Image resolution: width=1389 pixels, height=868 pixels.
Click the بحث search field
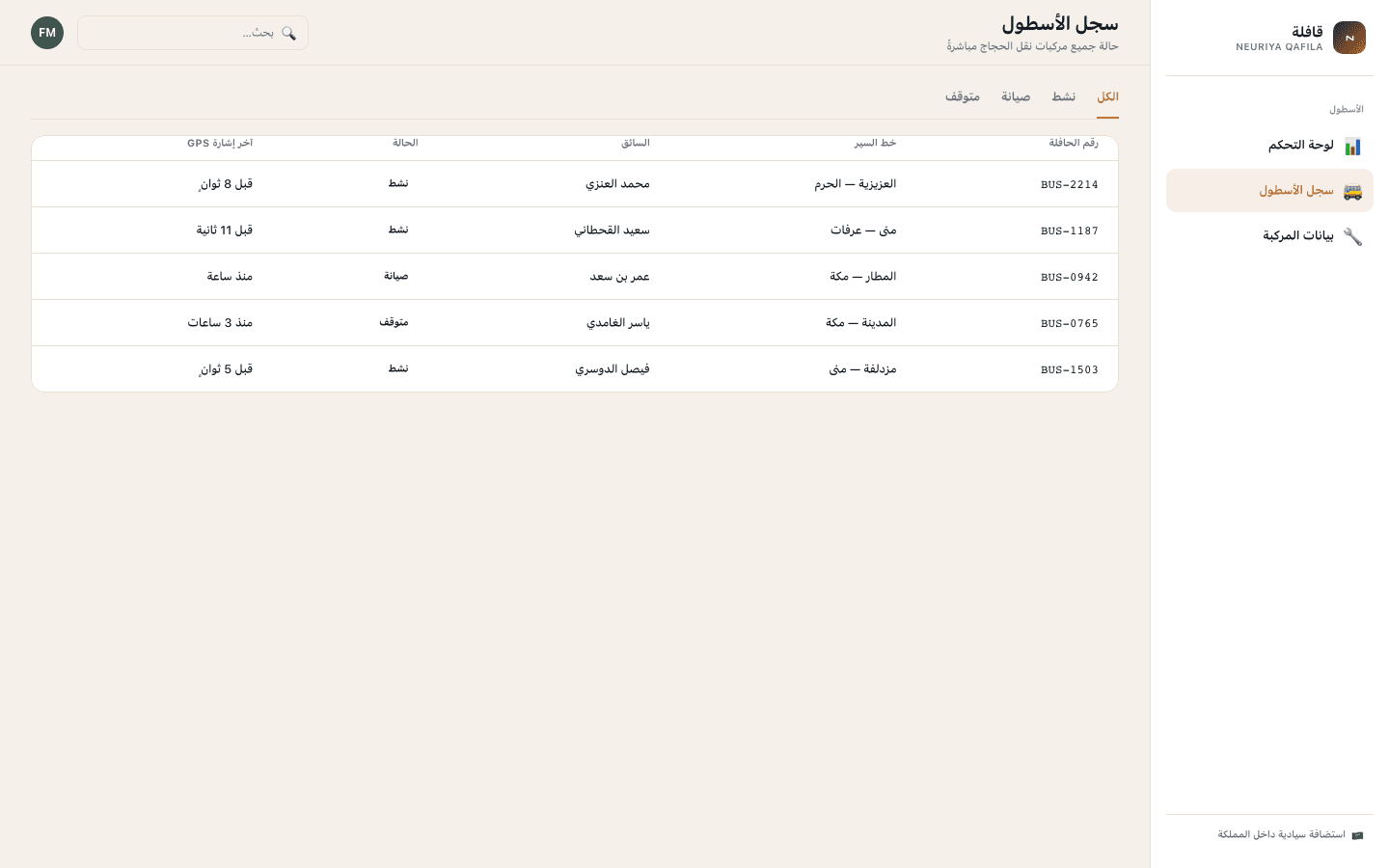click(193, 33)
